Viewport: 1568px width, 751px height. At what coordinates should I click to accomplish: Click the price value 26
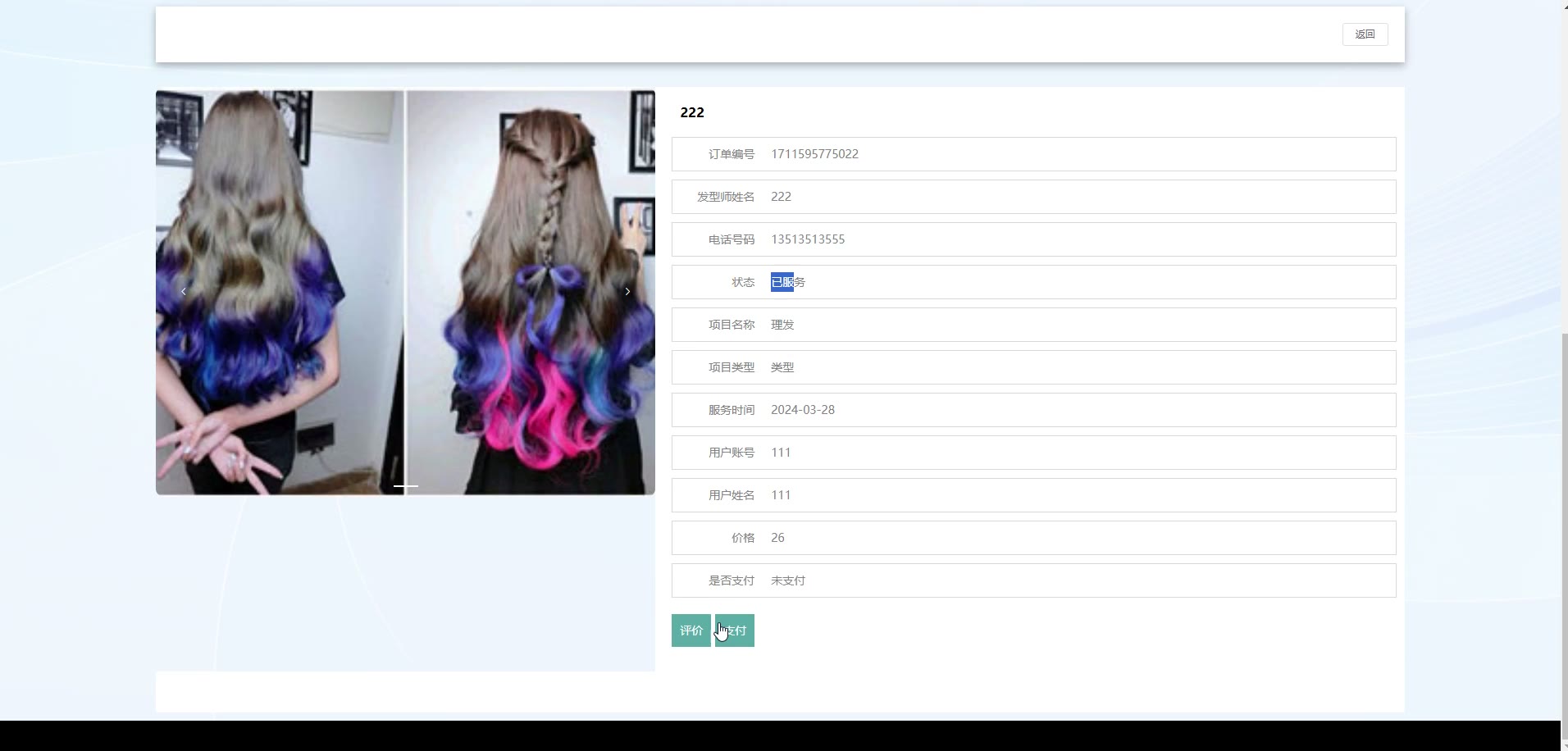pos(777,538)
